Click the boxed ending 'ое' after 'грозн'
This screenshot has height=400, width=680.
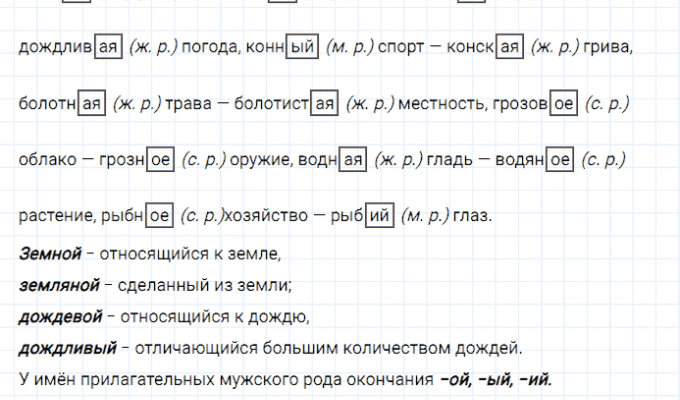coord(160,159)
